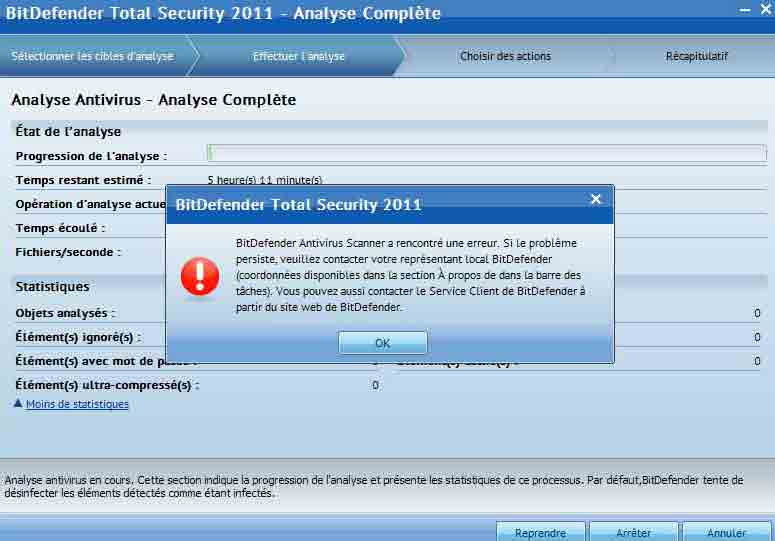Screen dimensions: 775x541
Task: Click the Temps écoulé label
Action: click(x=60, y=228)
